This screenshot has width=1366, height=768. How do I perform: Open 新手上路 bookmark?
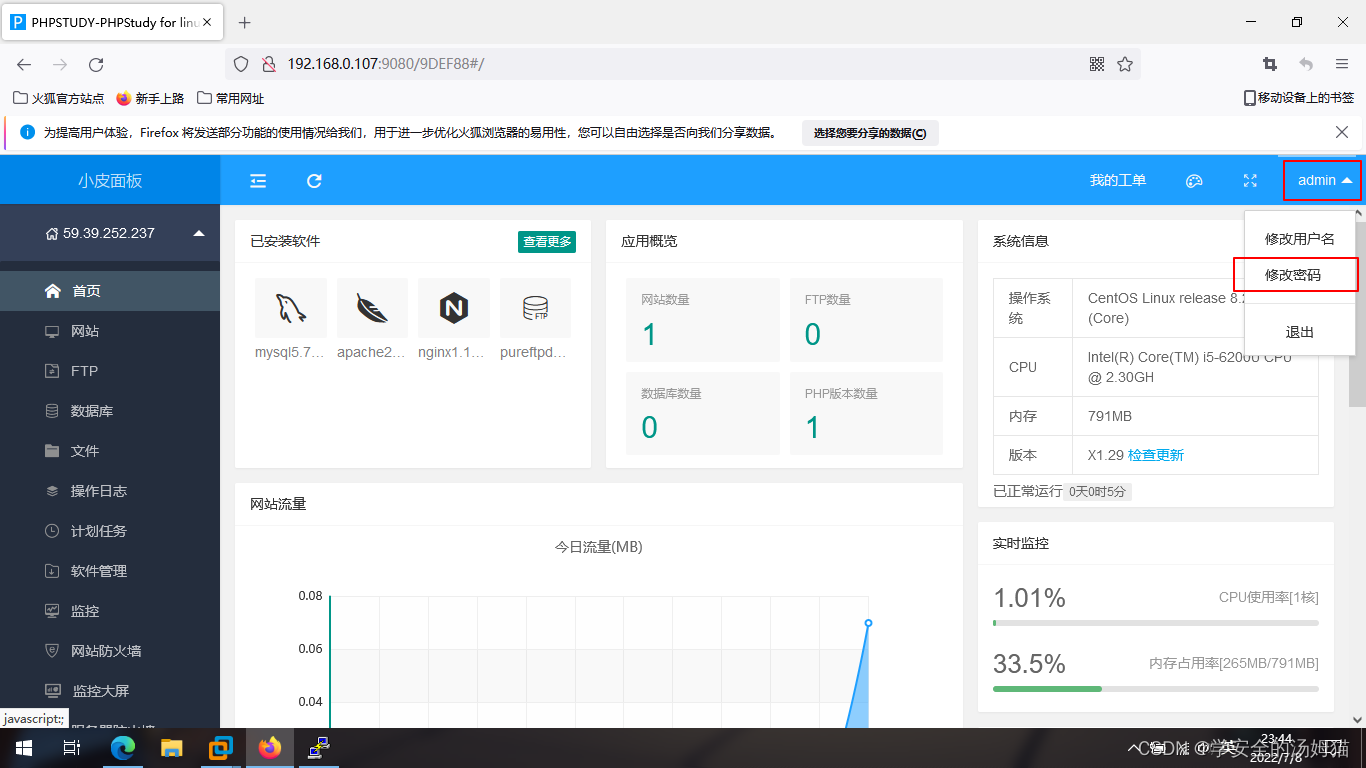[x=150, y=98]
